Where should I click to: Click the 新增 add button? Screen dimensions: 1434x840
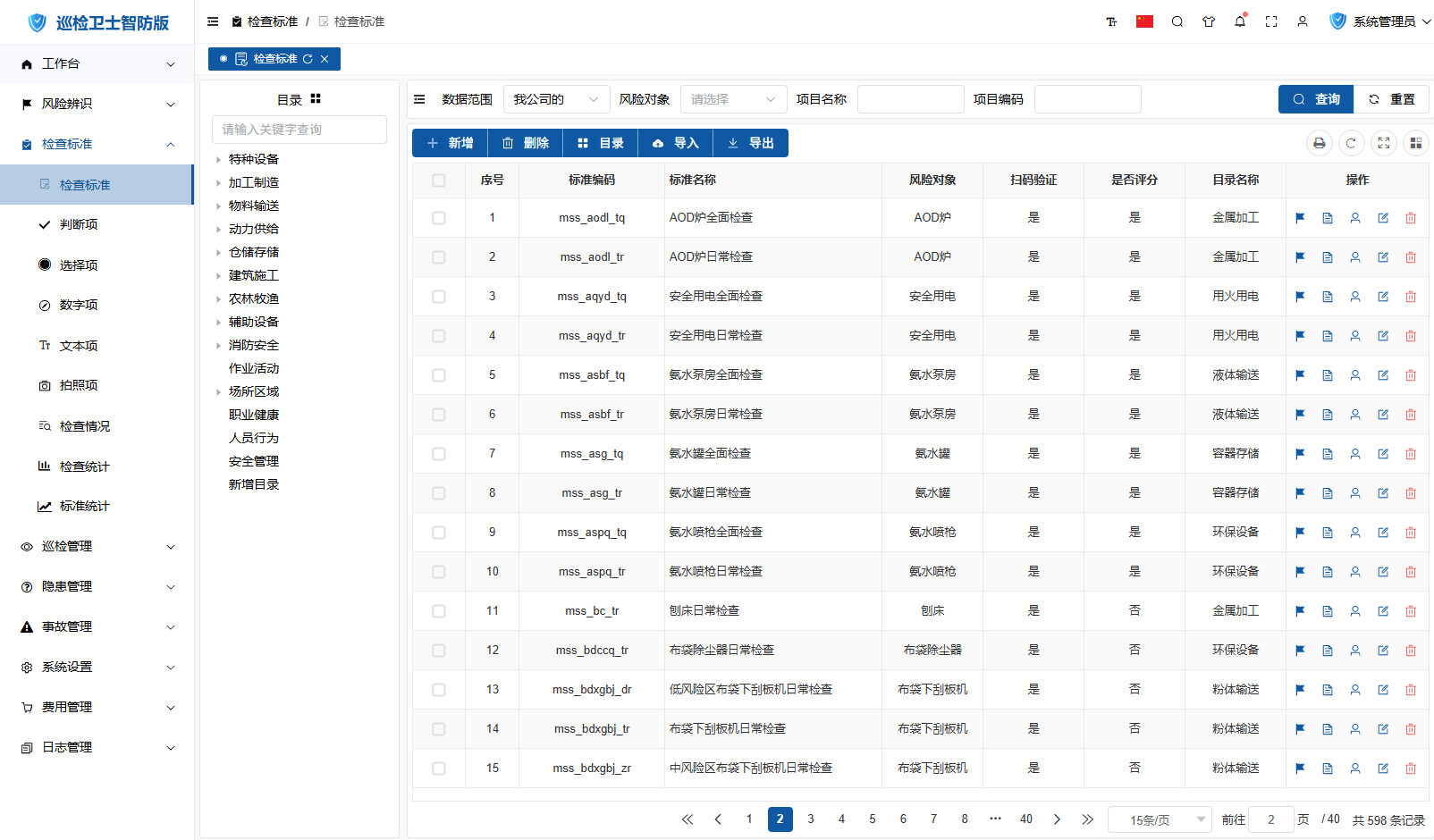(450, 143)
